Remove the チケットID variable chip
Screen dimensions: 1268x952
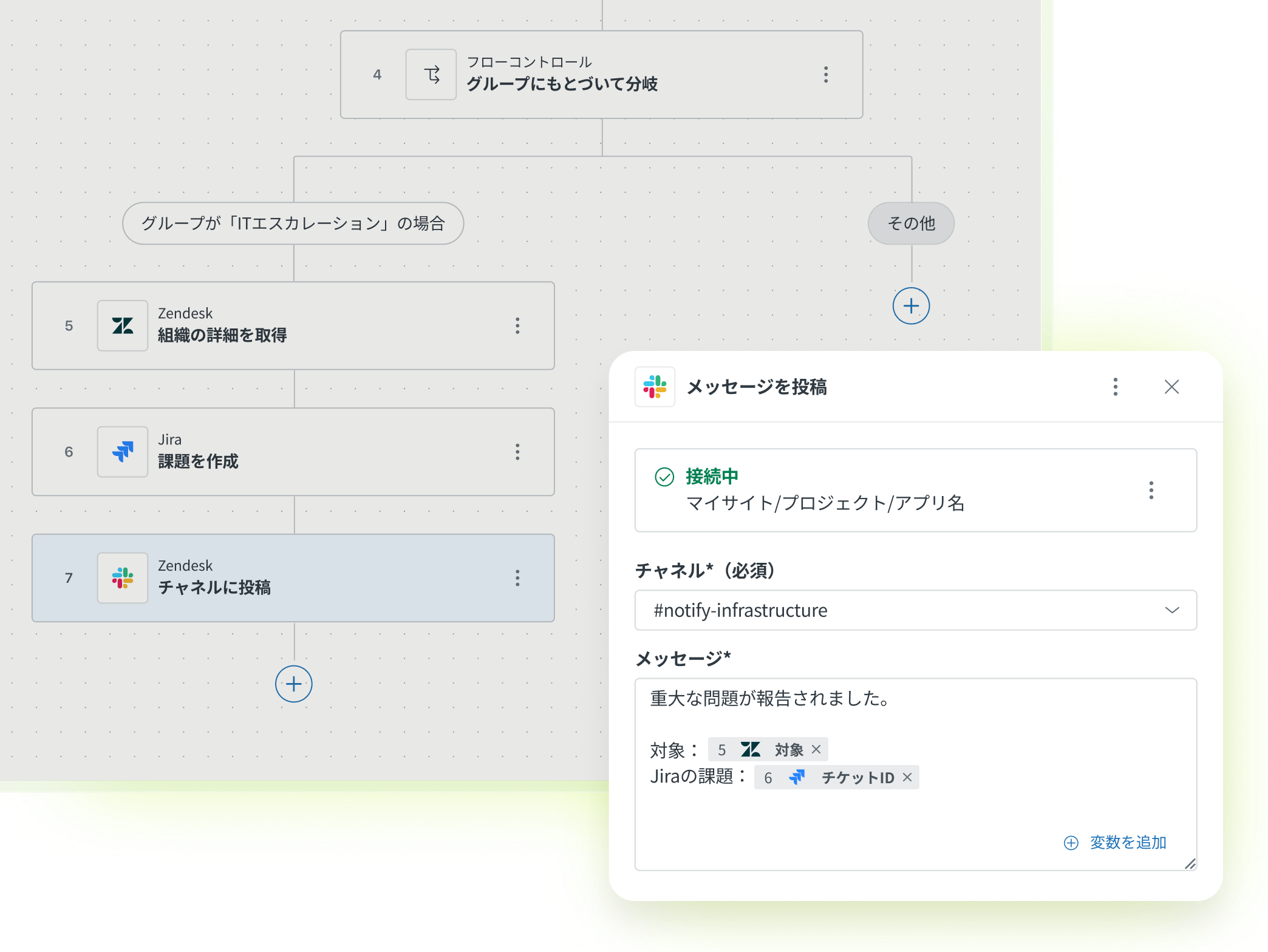[907, 778]
